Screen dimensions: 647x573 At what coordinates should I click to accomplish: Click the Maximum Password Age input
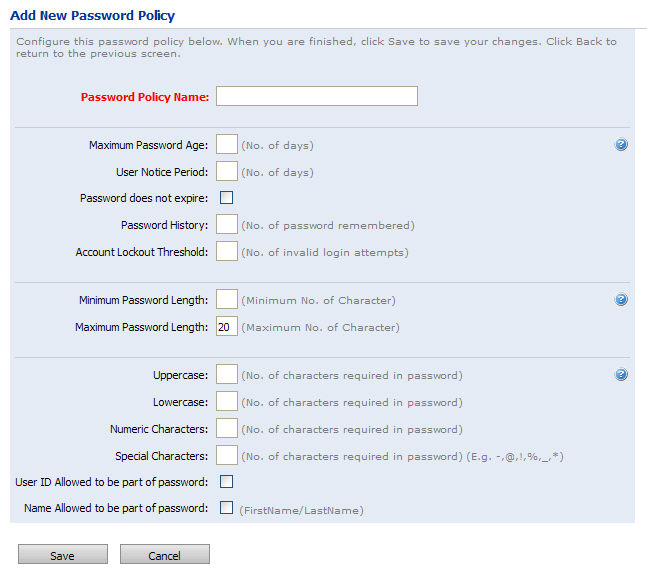[x=226, y=145]
